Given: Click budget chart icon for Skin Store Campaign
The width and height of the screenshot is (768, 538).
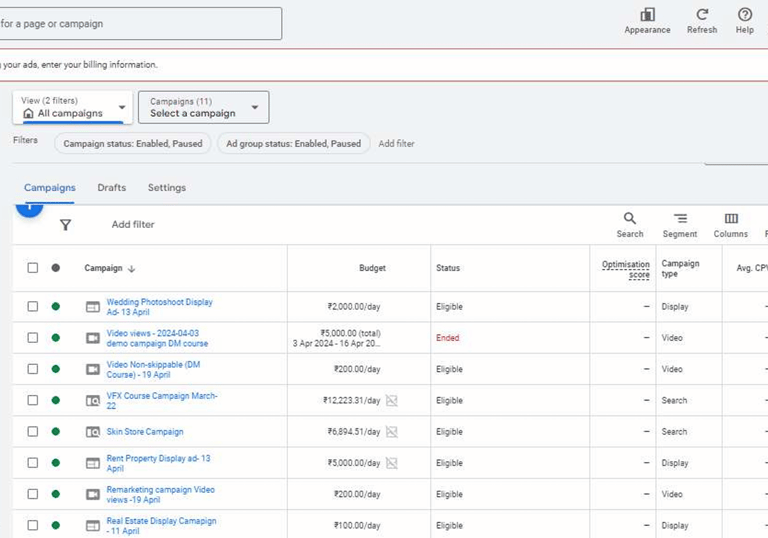Looking at the screenshot, I should pyautogui.click(x=392, y=432).
